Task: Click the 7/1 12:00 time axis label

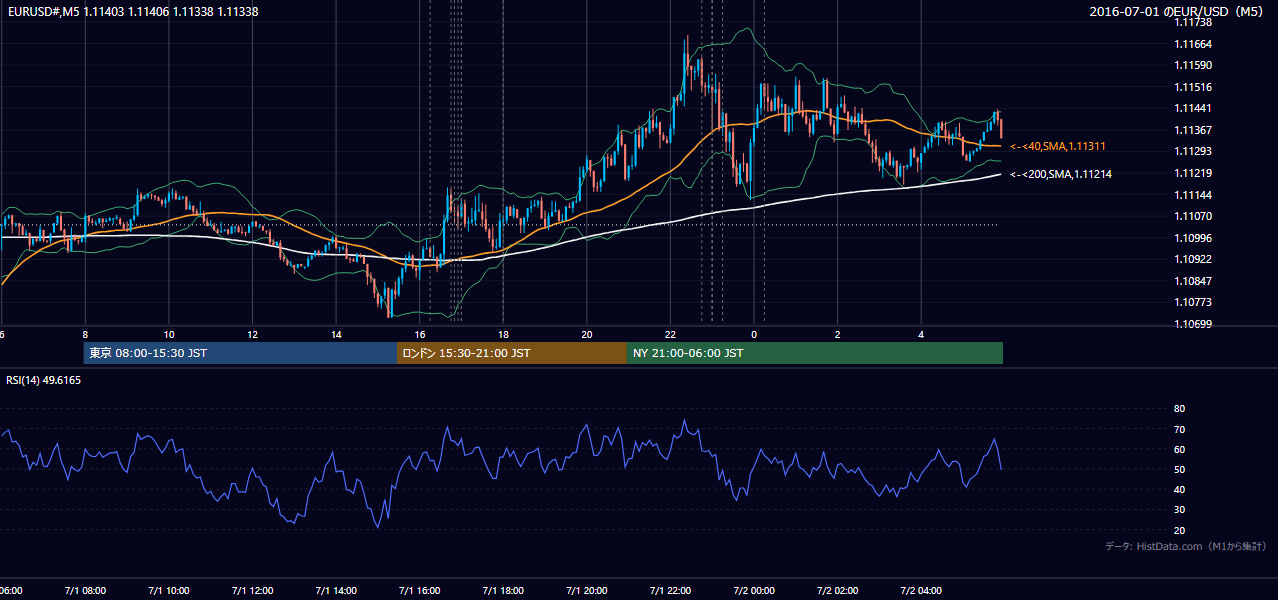Action: [252, 590]
